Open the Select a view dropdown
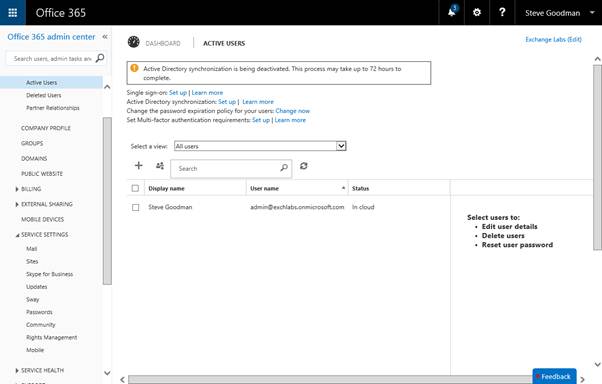 pos(260,146)
